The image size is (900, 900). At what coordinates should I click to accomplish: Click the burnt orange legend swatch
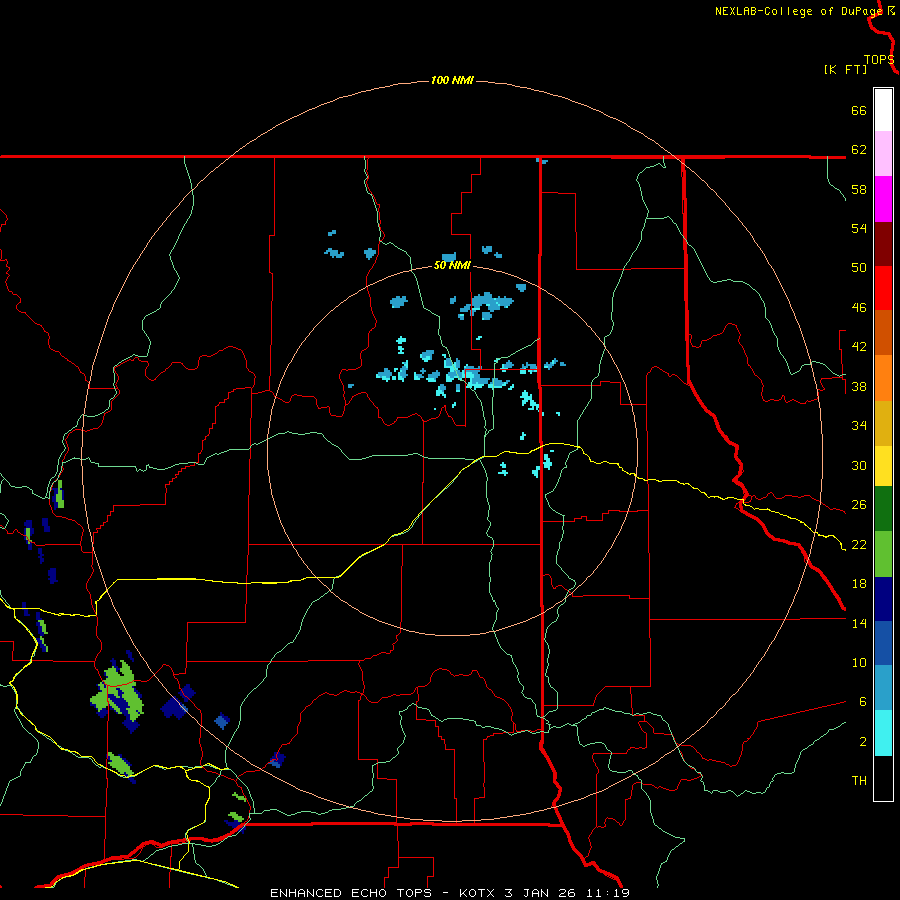883,332
